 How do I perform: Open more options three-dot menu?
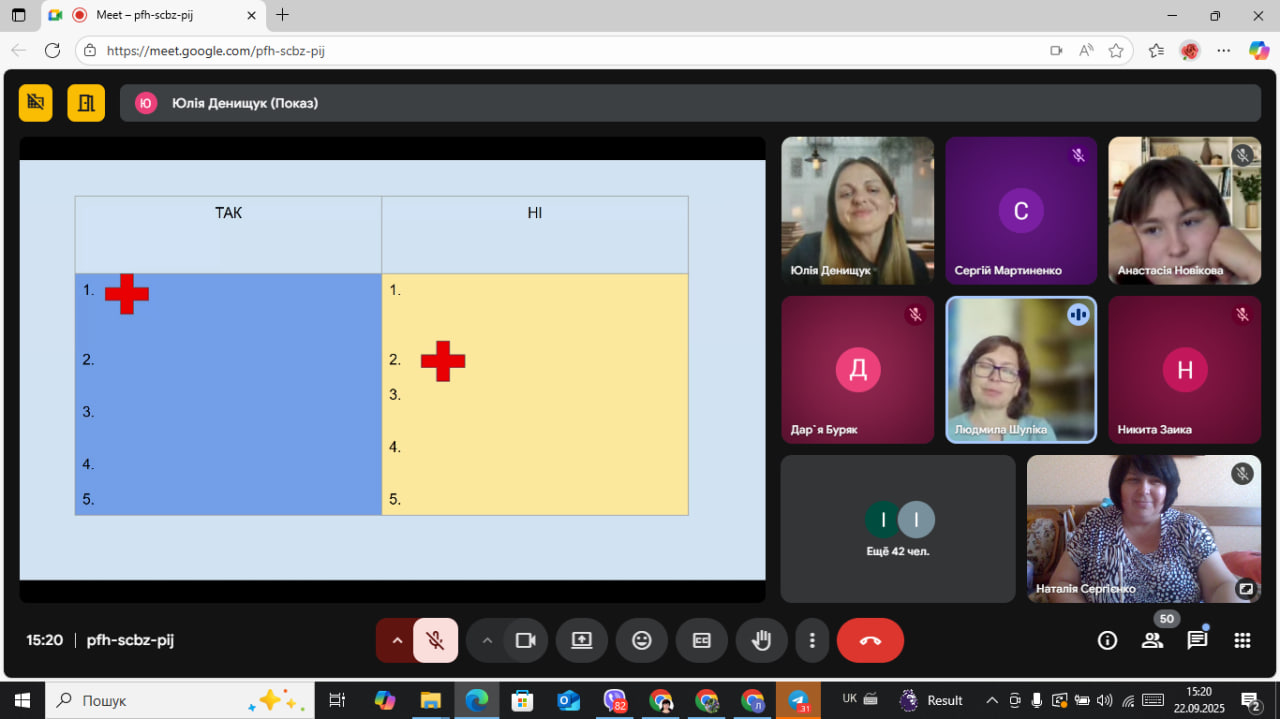812,641
